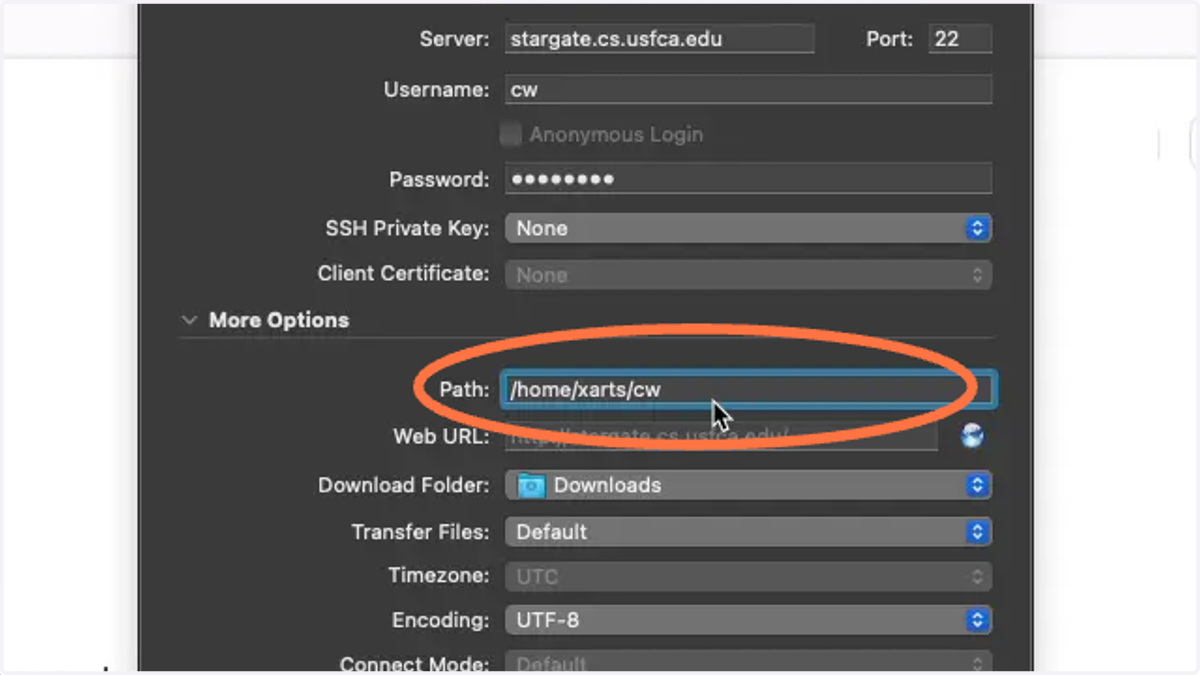Open the Connect Mode dropdown

point(748,663)
